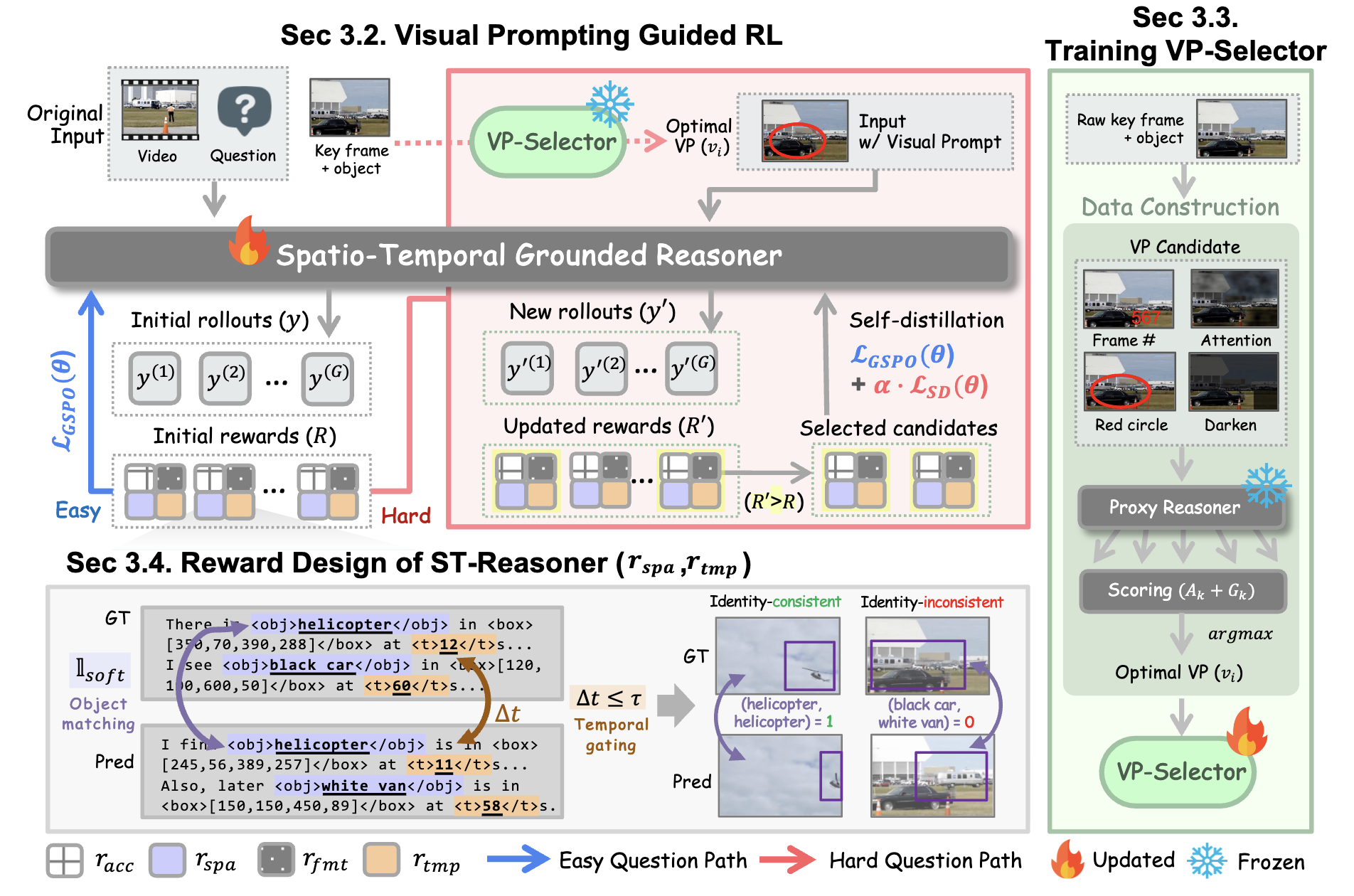This screenshot has width=1354, height=896.
Task: Select the green VP-Selector box at top
Action: [549, 142]
